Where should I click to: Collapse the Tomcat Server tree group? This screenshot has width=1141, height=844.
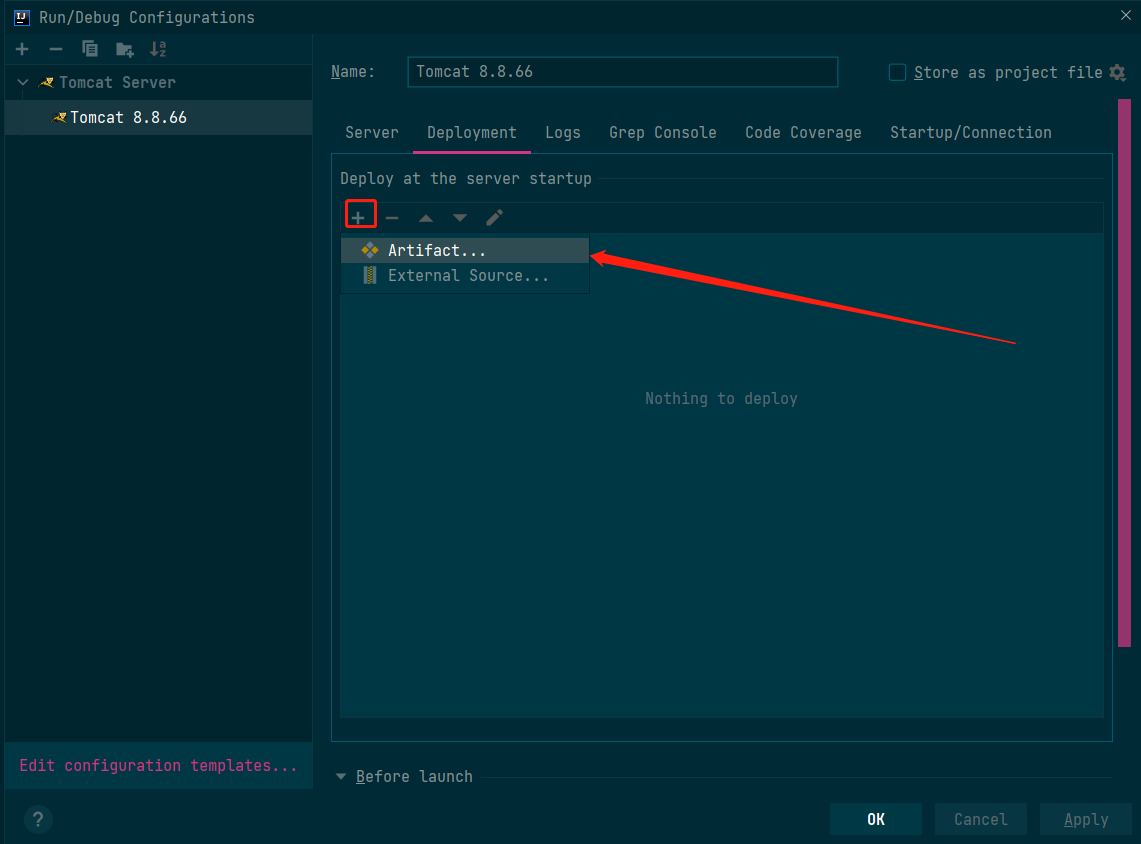point(23,82)
